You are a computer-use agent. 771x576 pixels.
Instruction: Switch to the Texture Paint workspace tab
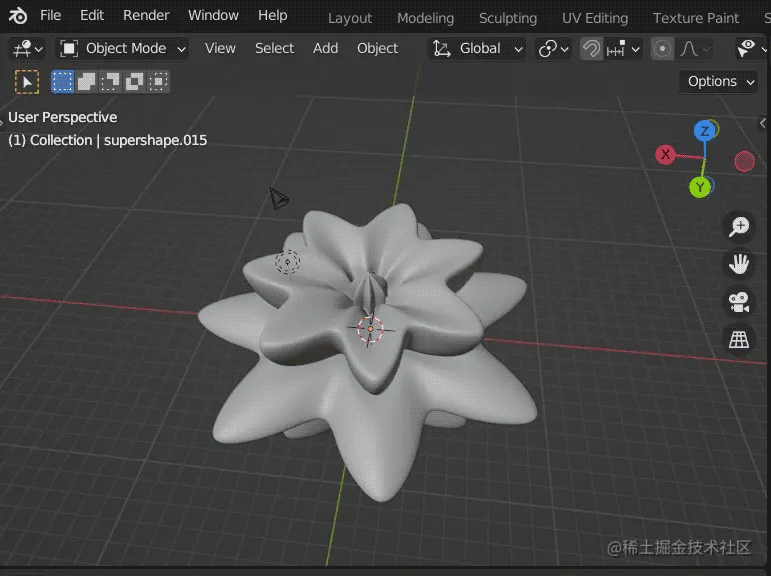696,18
